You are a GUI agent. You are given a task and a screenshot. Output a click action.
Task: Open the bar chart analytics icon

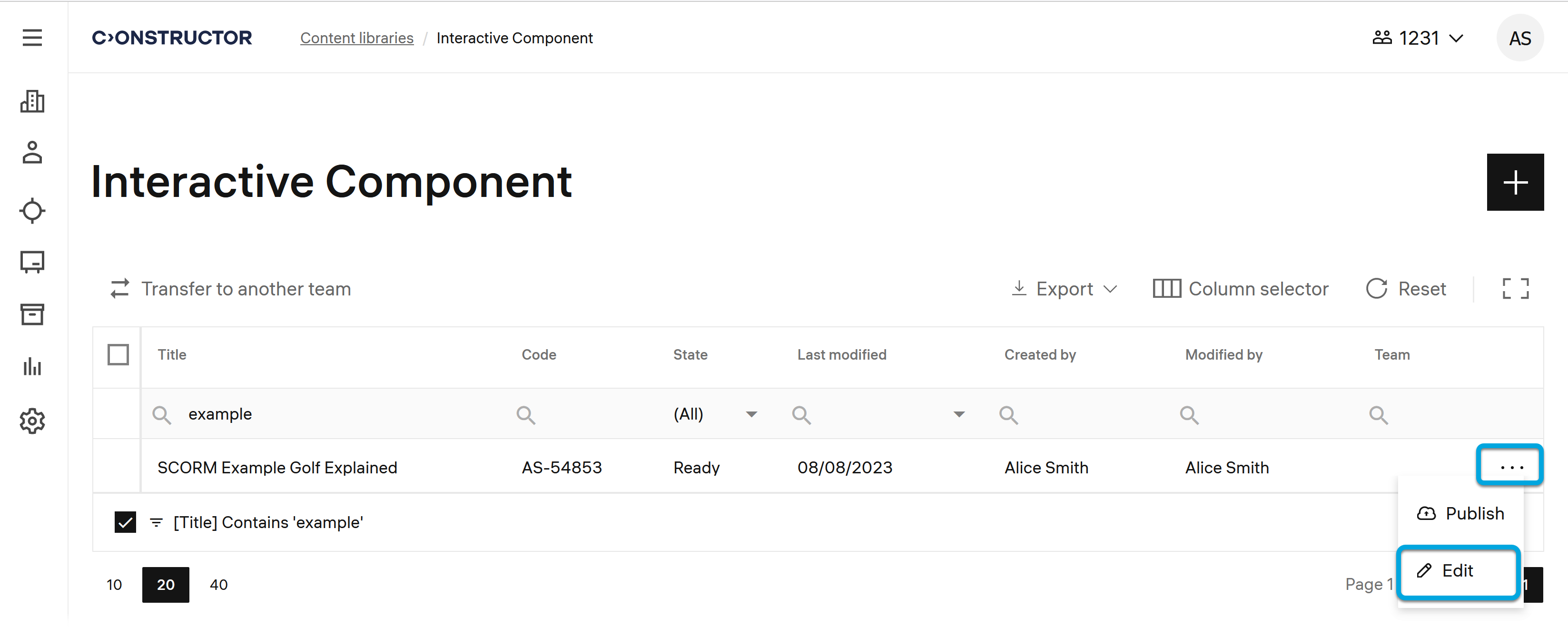coord(32,367)
